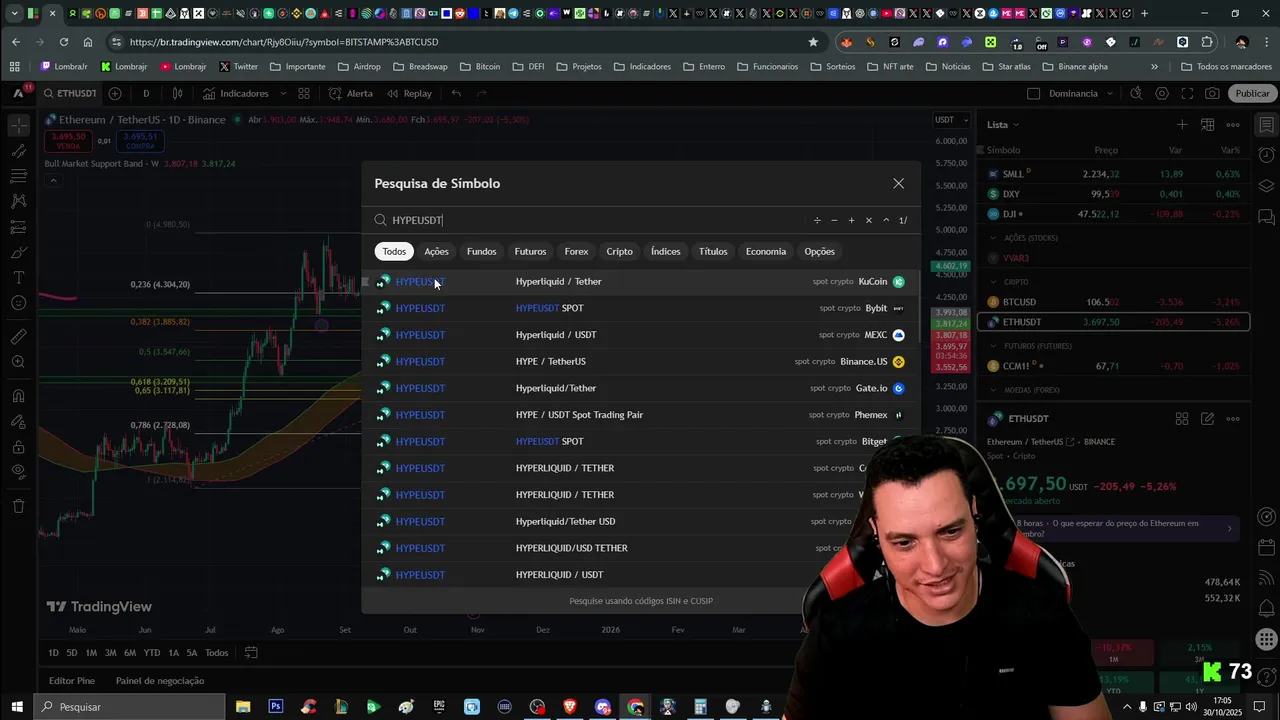Image resolution: width=1280 pixels, height=720 pixels.
Task: Start bar Replay mode
Action: [408, 93]
